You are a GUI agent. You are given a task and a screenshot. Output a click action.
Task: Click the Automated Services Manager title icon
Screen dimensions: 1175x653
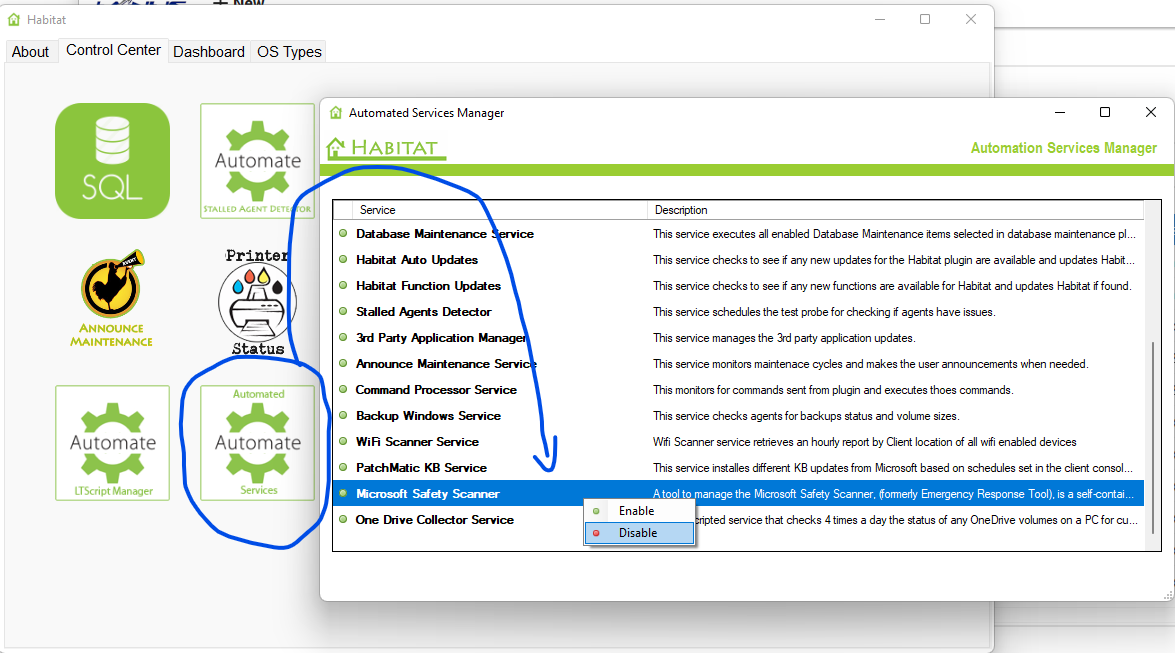click(336, 112)
